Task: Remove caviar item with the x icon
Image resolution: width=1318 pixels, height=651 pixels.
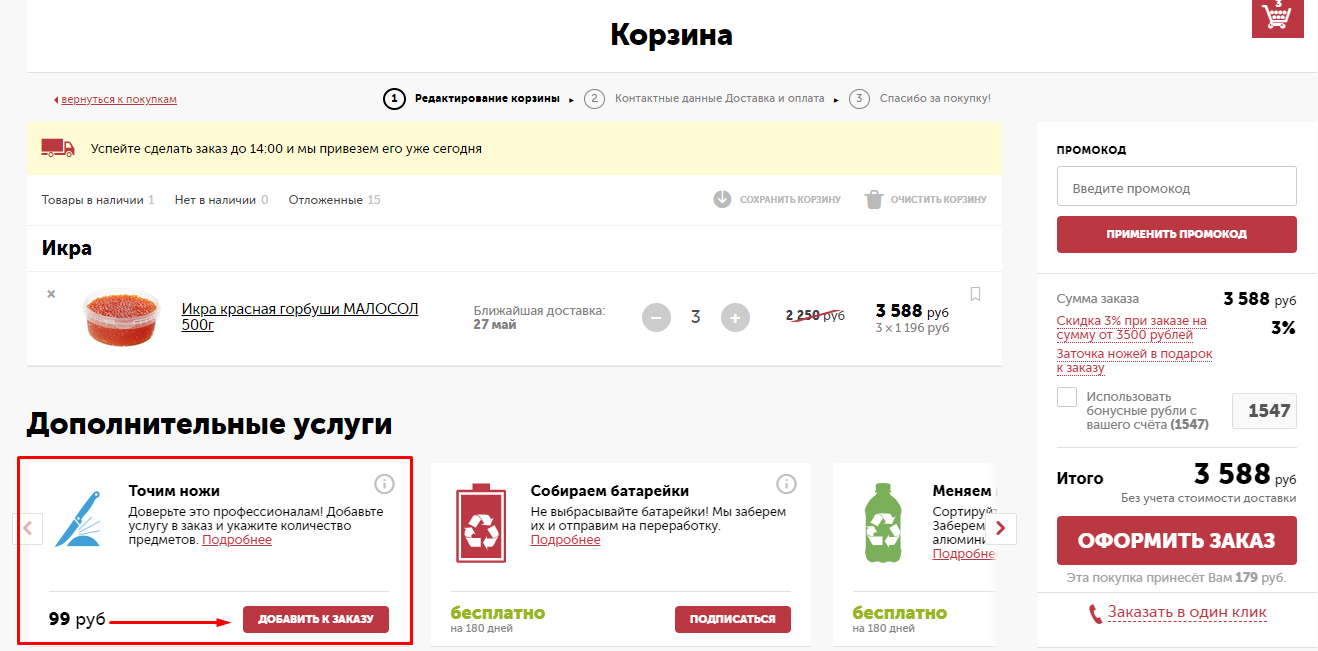Action: [51, 294]
